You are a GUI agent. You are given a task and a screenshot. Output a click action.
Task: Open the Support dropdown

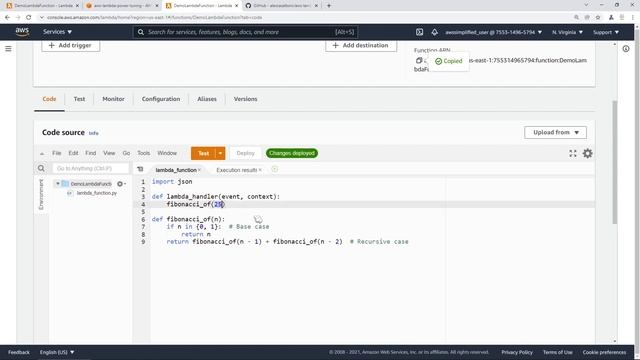(x=606, y=32)
